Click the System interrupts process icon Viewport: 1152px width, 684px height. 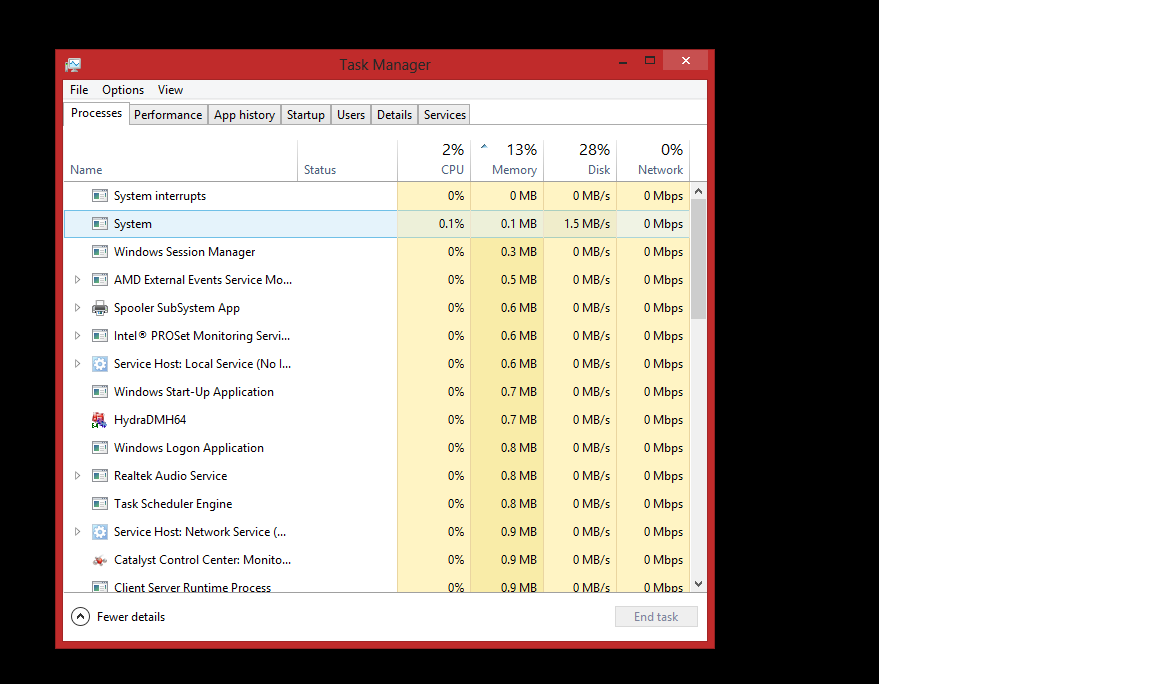[x=100, y=195]
